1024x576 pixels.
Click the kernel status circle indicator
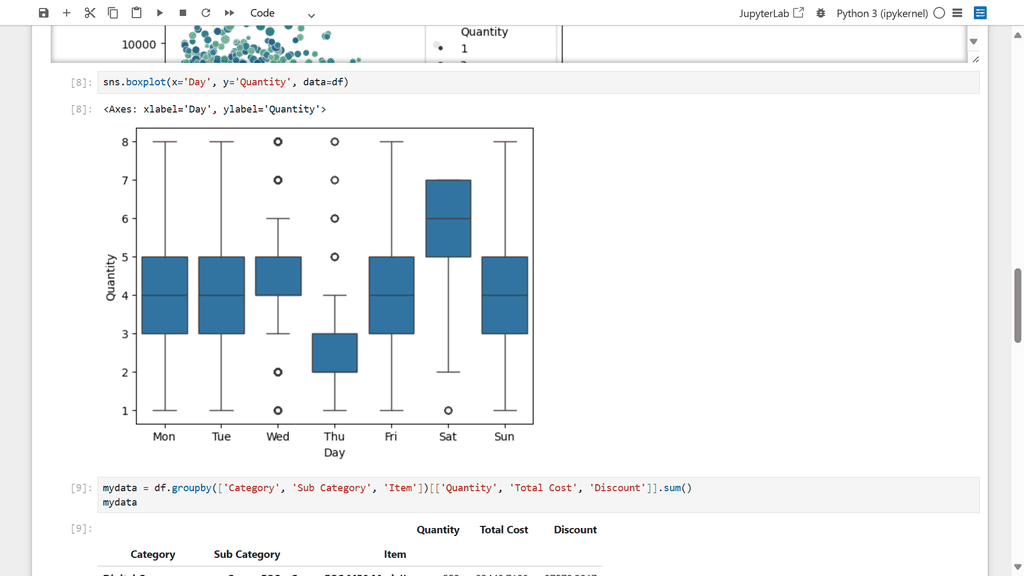[939, 13]
